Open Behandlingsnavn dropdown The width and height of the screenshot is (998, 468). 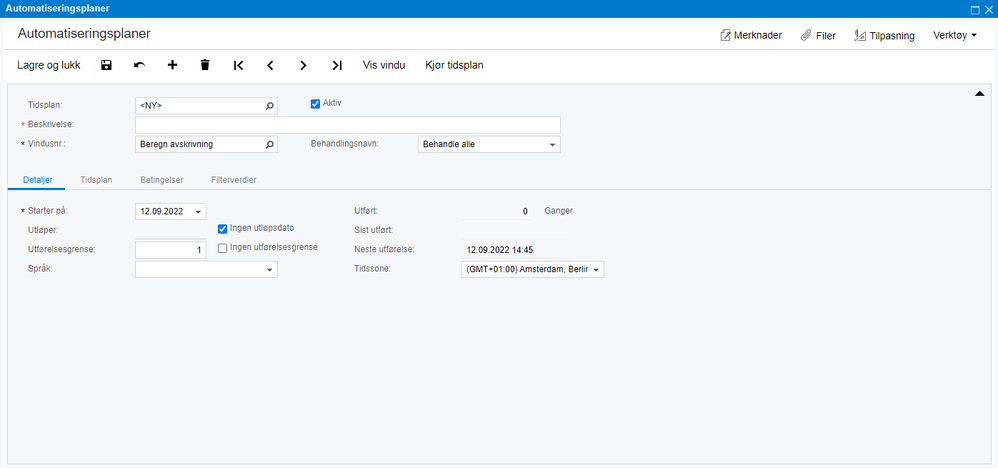click(553, 144)
